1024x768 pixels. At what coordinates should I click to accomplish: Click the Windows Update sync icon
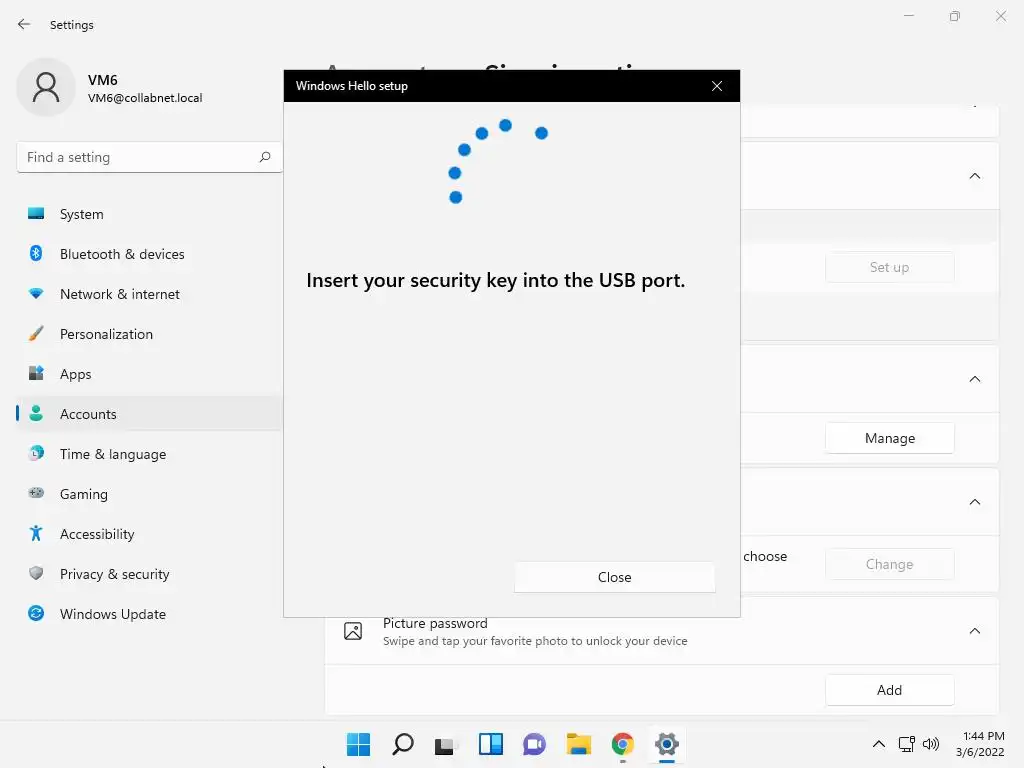coord(36,613)
